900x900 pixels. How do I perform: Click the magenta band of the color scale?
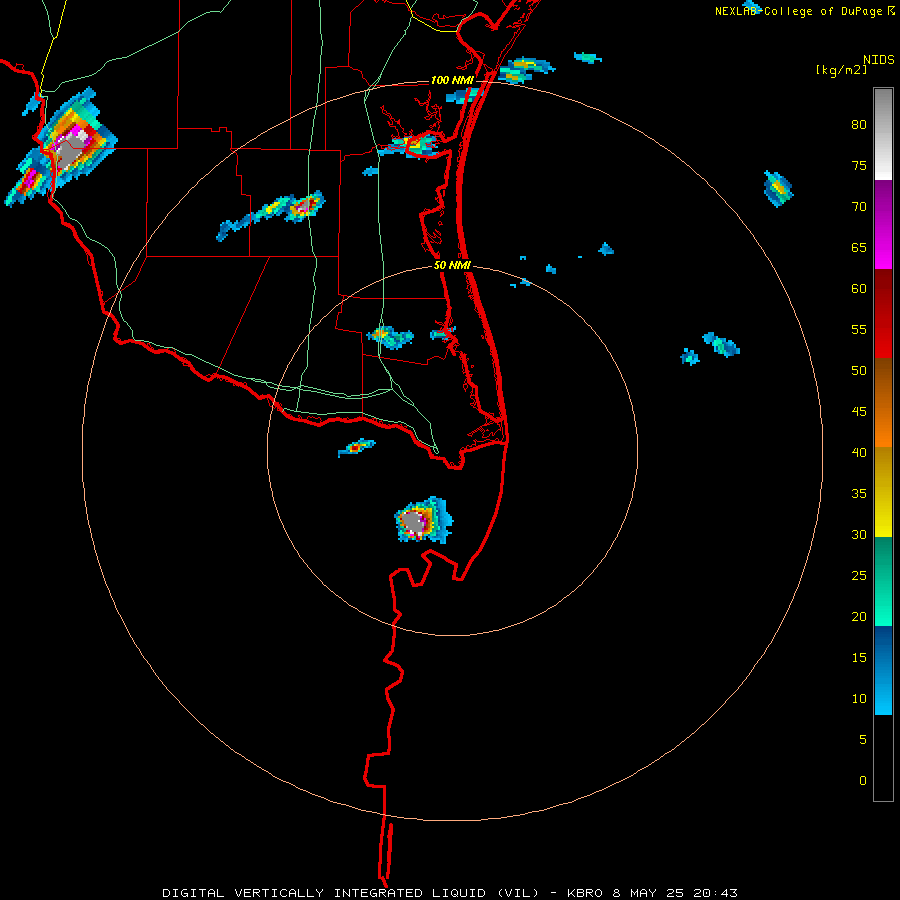[883, 224]
